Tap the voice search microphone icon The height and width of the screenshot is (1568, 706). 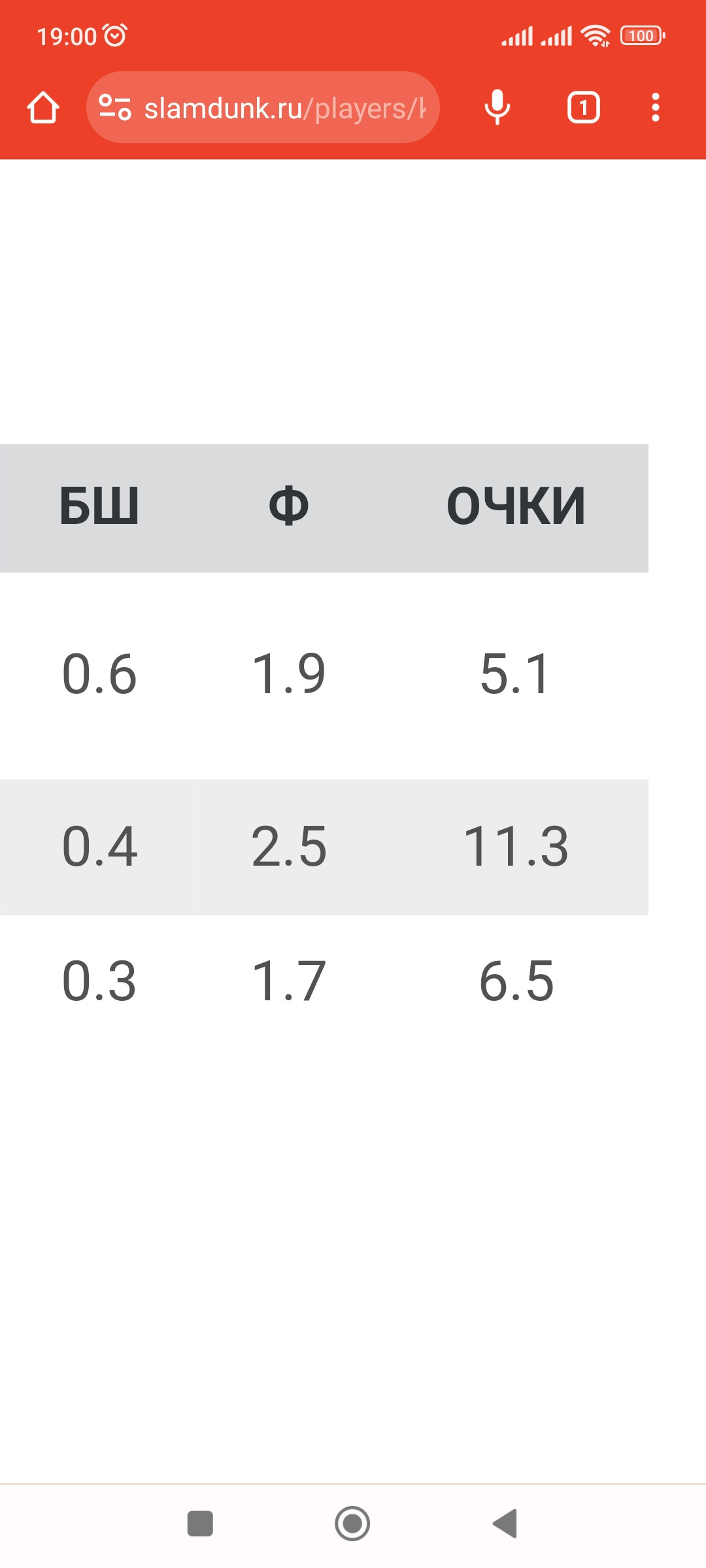click(497, 107)
